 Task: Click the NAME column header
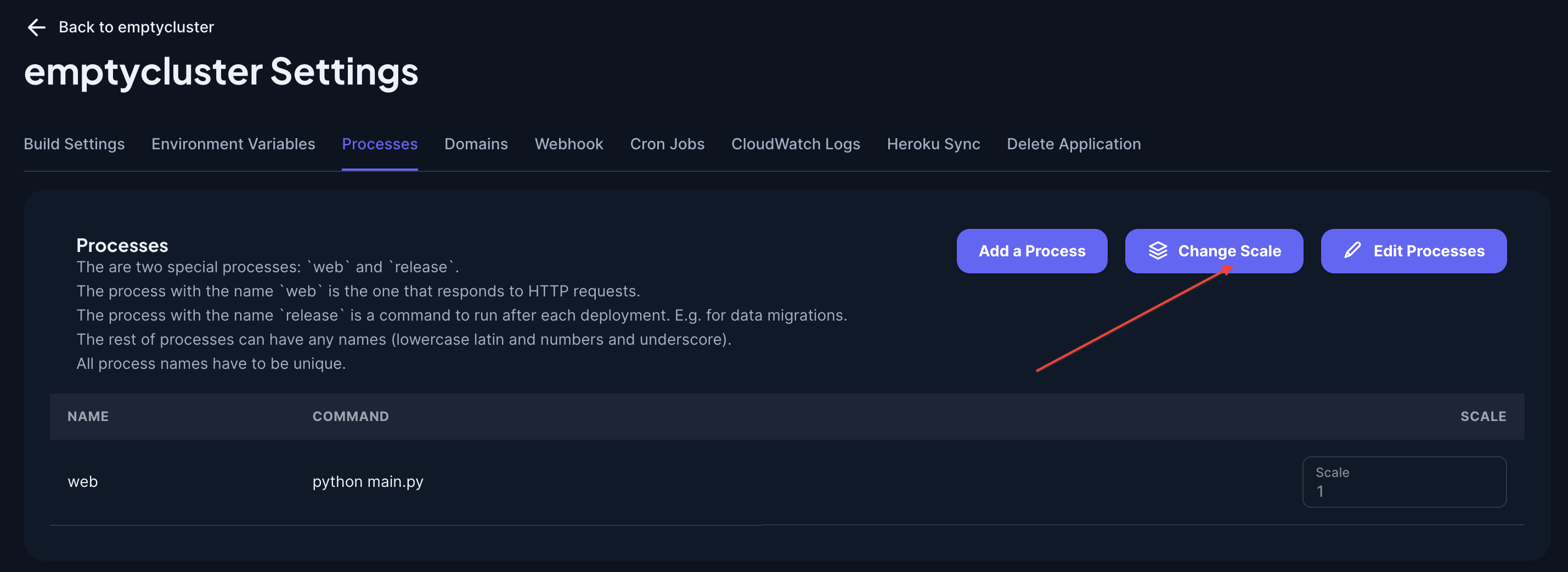[88, 417]
